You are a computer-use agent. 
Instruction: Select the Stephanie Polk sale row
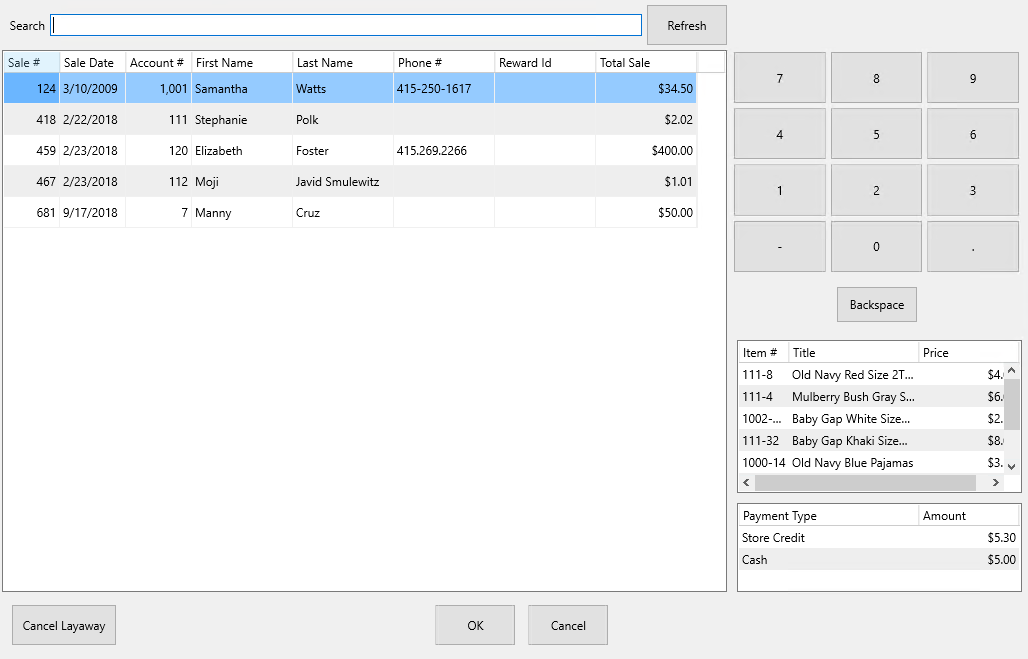350,119
